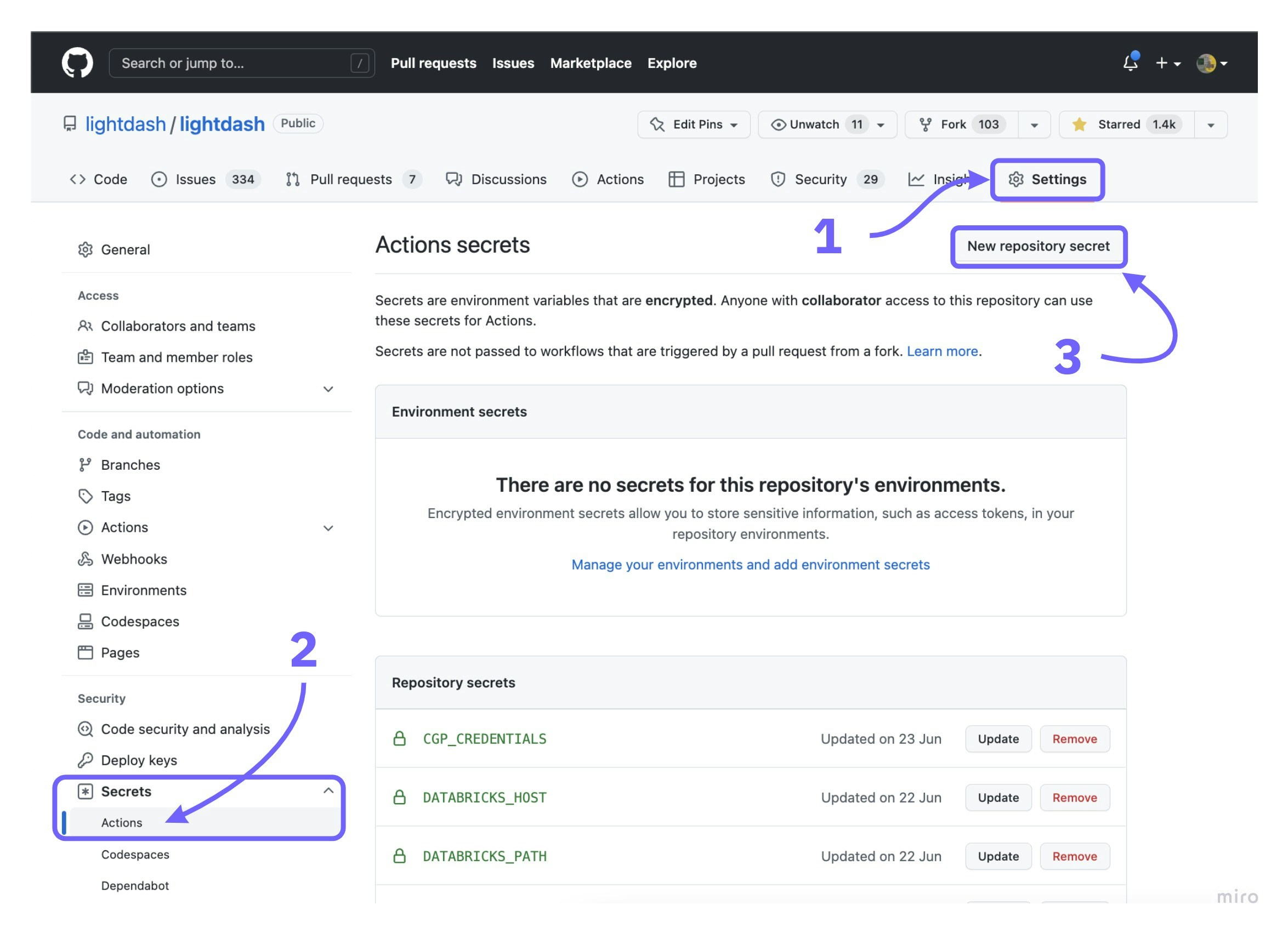Expand the Moderation options section
This screenshot has height=933, width=1288.
(x=328, y=389)
